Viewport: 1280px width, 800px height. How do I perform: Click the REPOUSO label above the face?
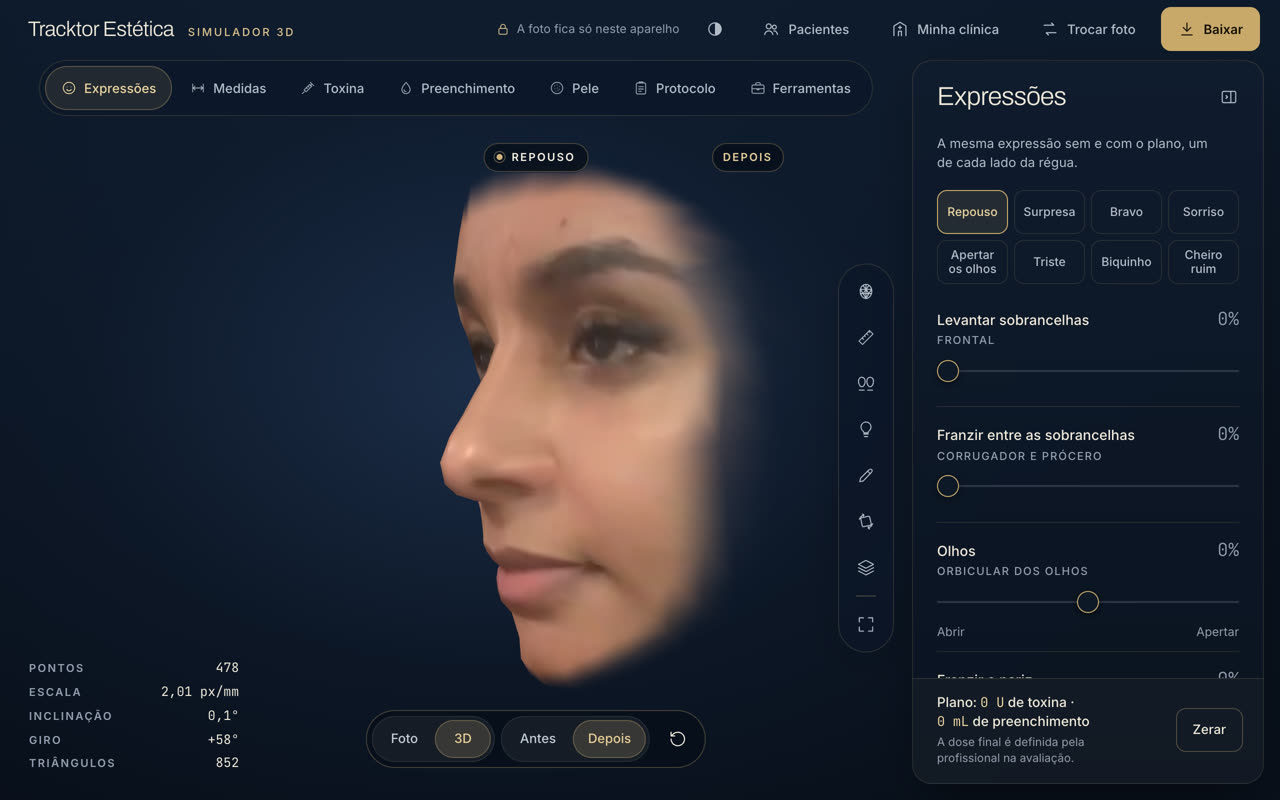(536, 157)
